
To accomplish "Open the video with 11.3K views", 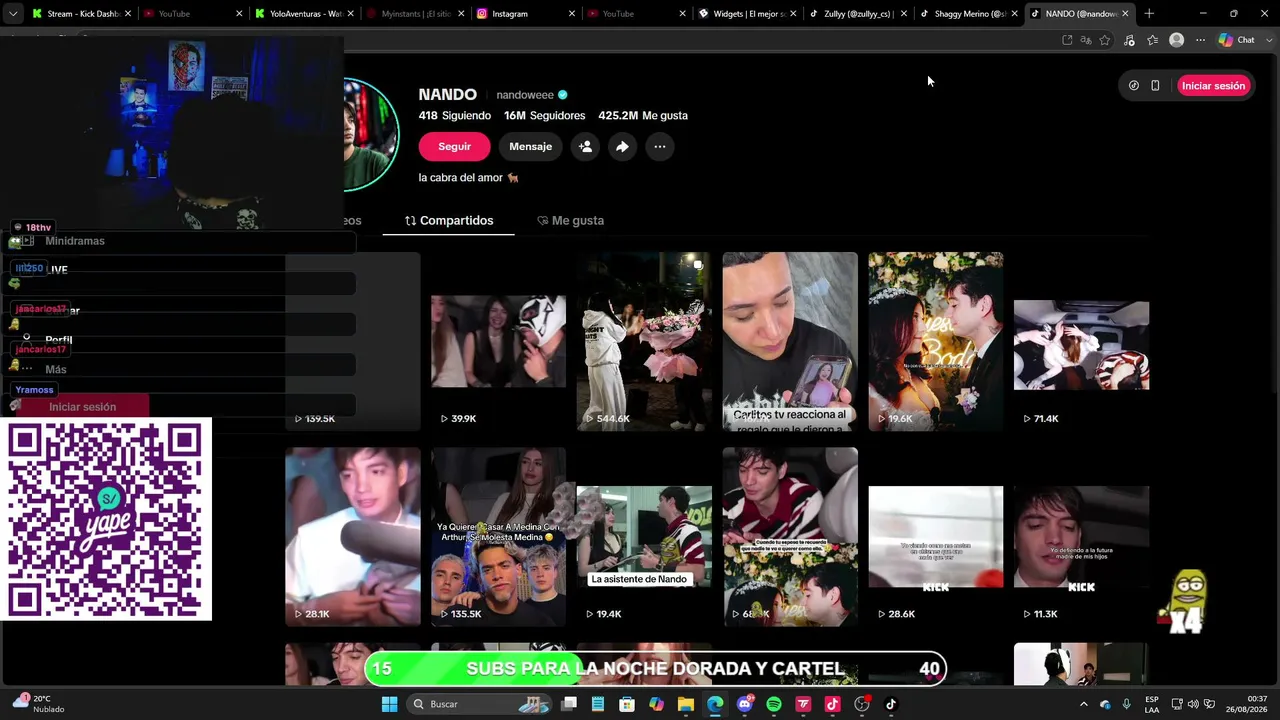I will tap(1081, 537).
